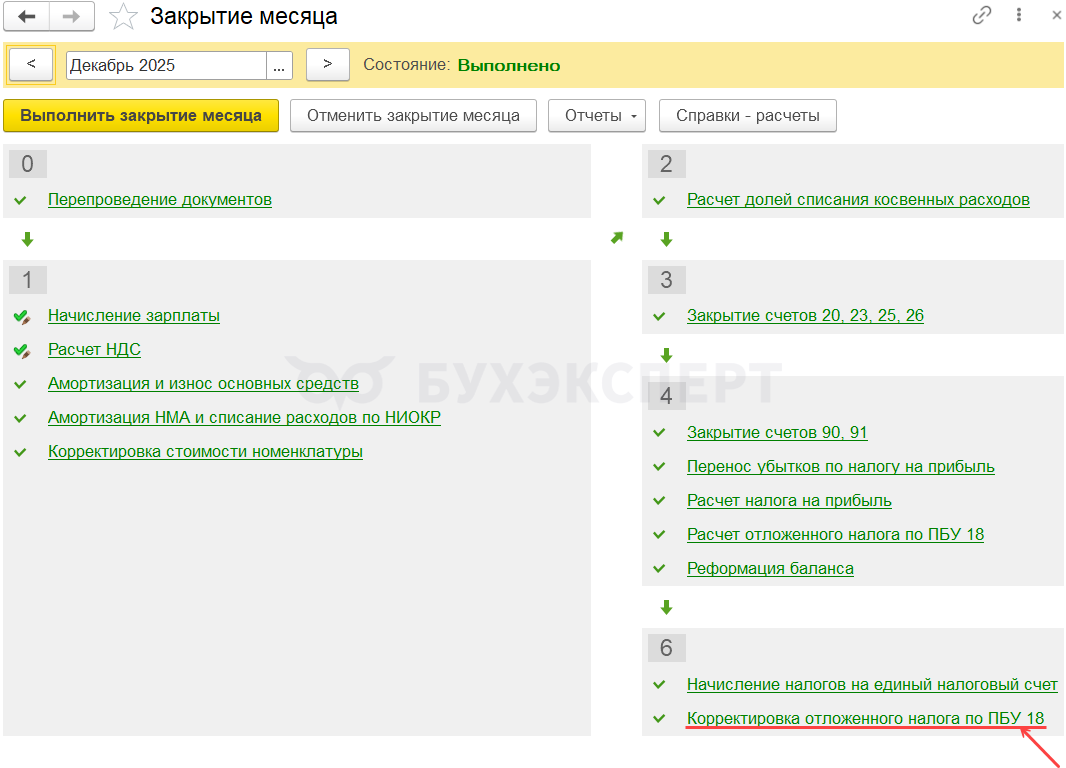
Task: Open Перепроведение документов link
Action: click(159, 200)
